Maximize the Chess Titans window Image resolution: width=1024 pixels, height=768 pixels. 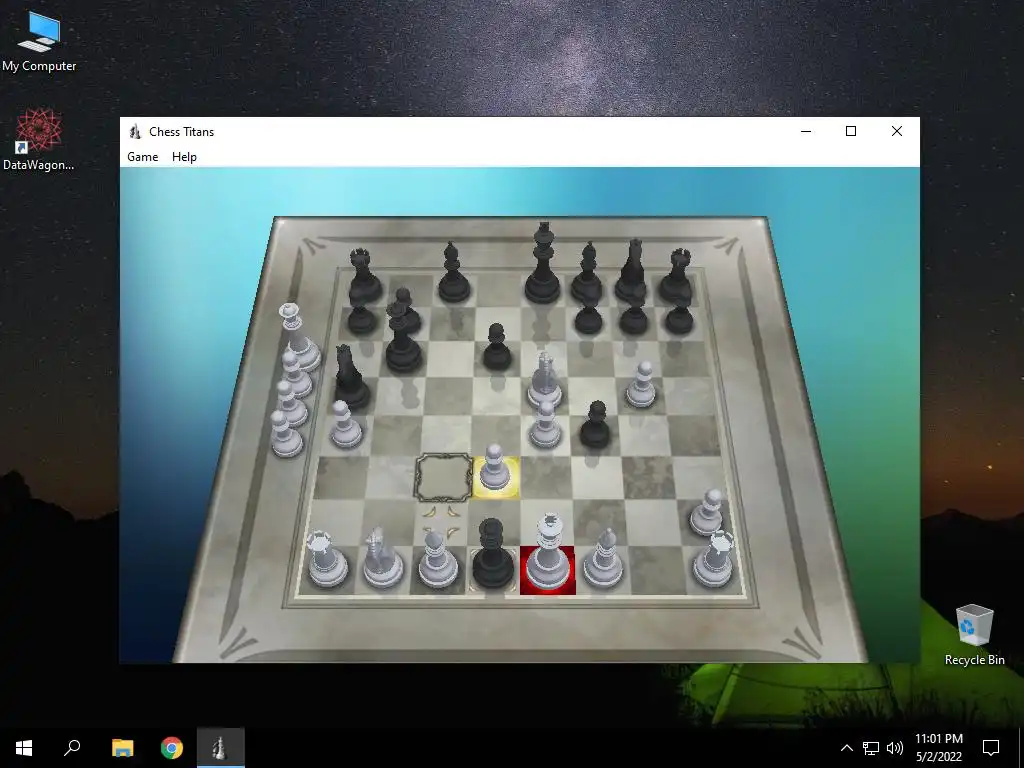pos(851,131)
